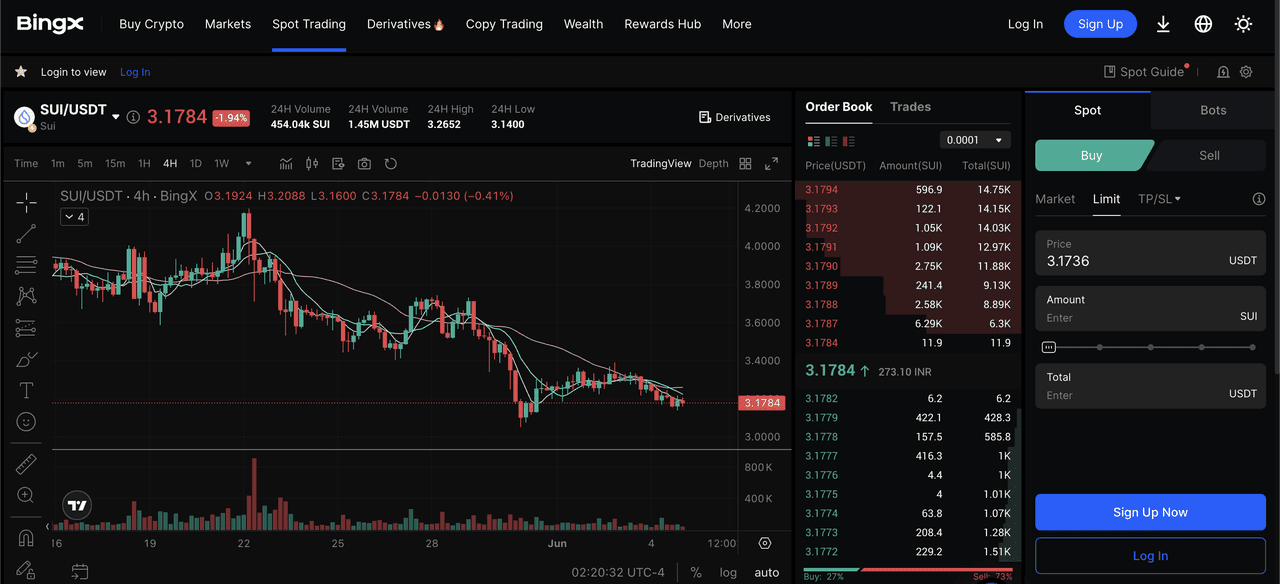
Task: Take a chart snapshot with camera icon
Action: [x=364, y=163]
